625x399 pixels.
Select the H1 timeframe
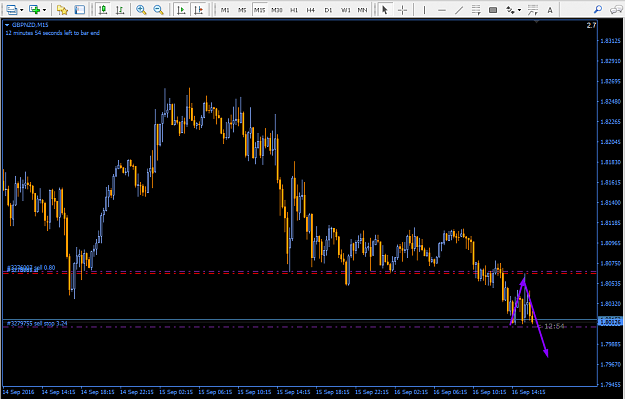(x=294, y=10)
